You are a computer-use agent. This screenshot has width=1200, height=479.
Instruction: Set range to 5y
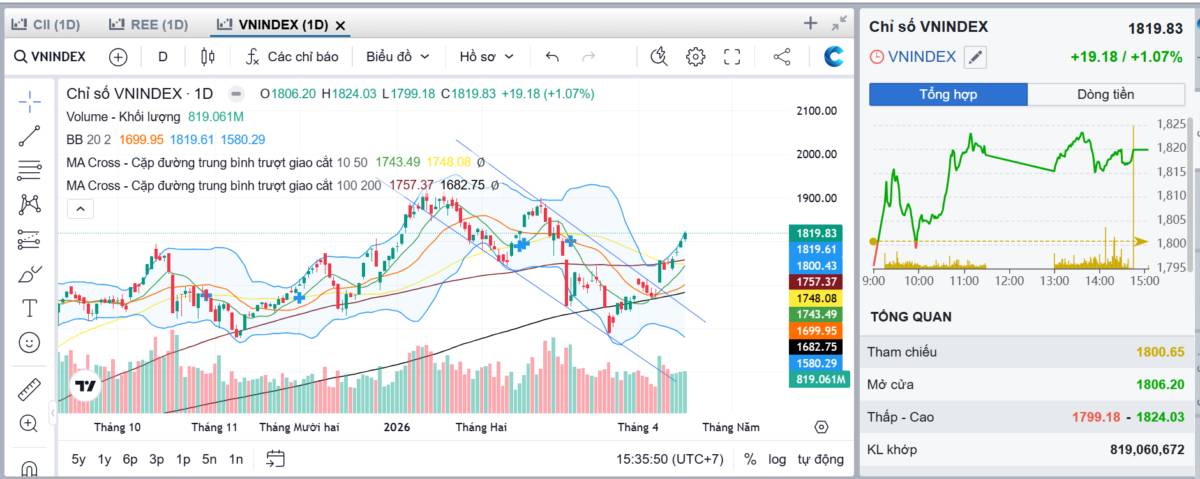coord(78,459)
